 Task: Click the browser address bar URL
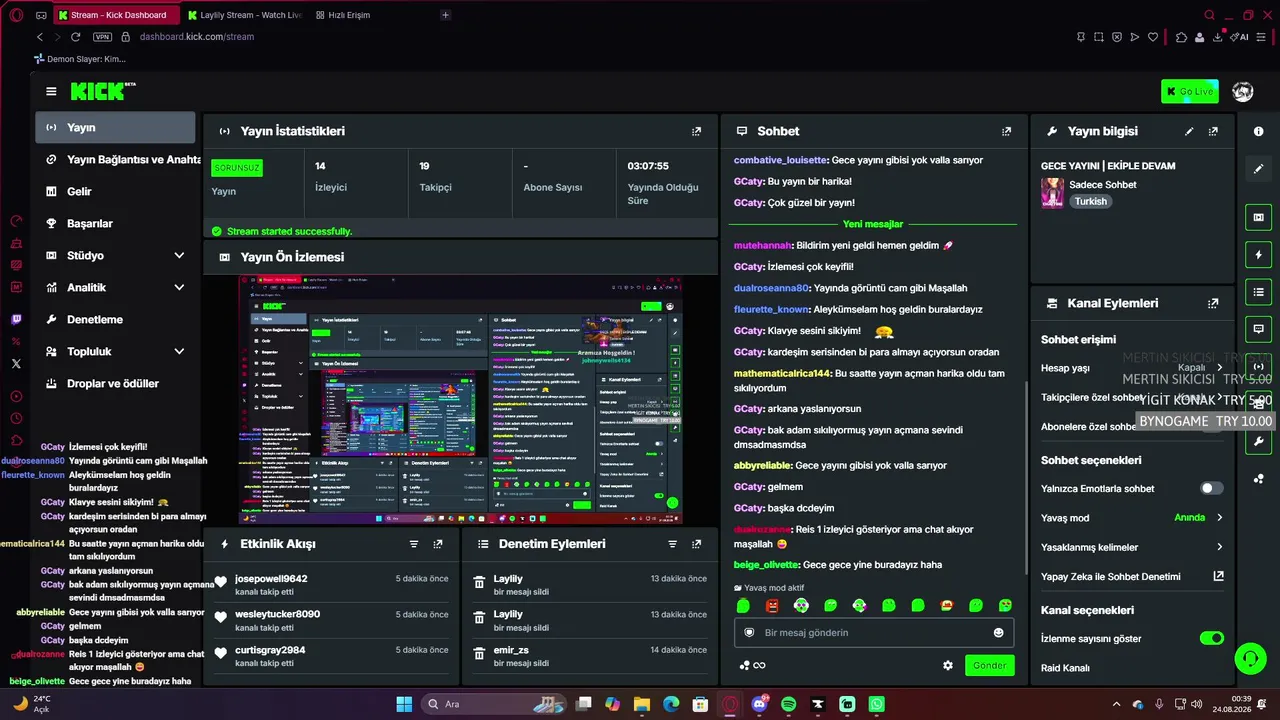[197, 37]
